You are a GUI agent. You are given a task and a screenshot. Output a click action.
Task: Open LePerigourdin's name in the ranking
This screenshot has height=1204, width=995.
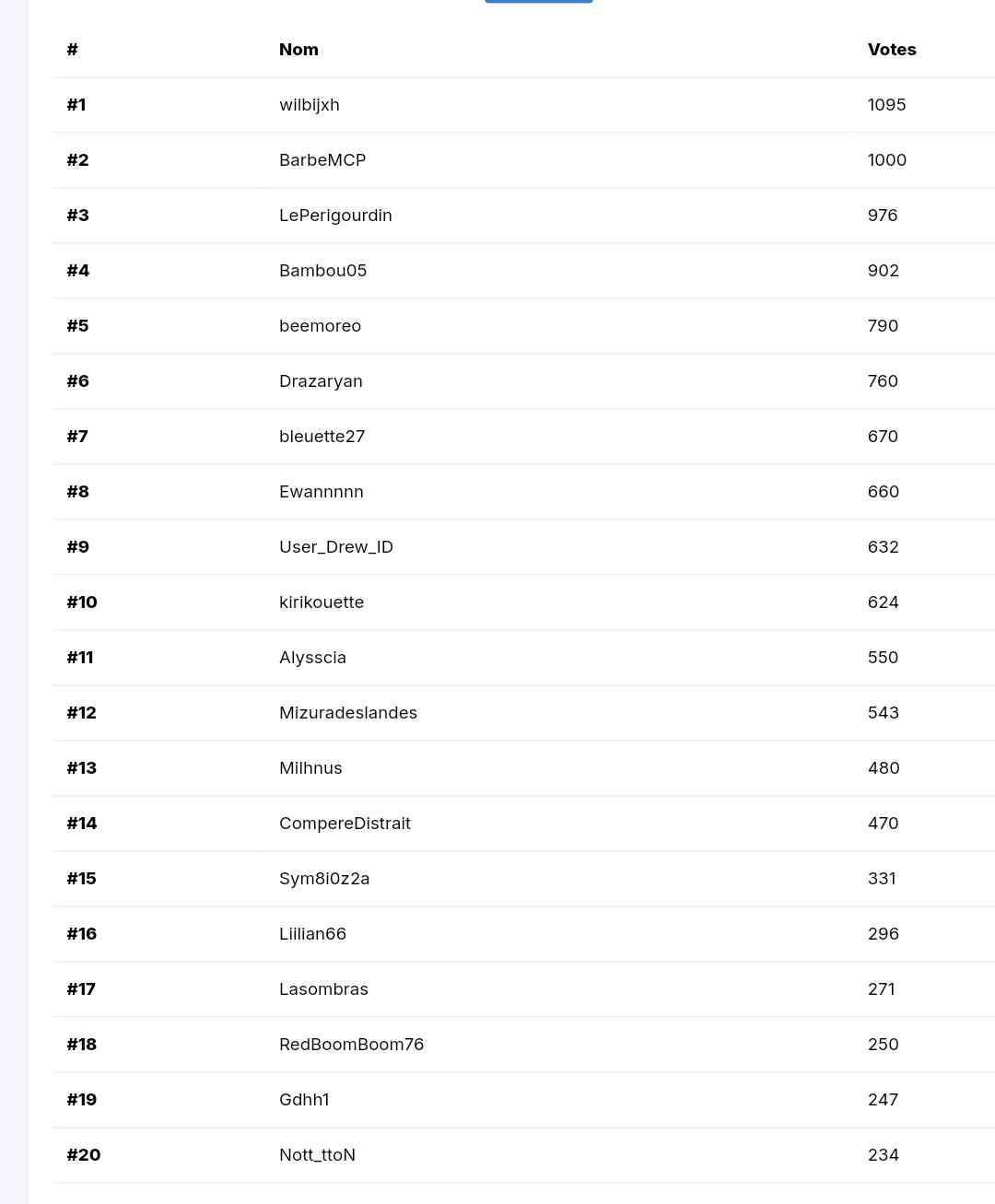point(335,216)
